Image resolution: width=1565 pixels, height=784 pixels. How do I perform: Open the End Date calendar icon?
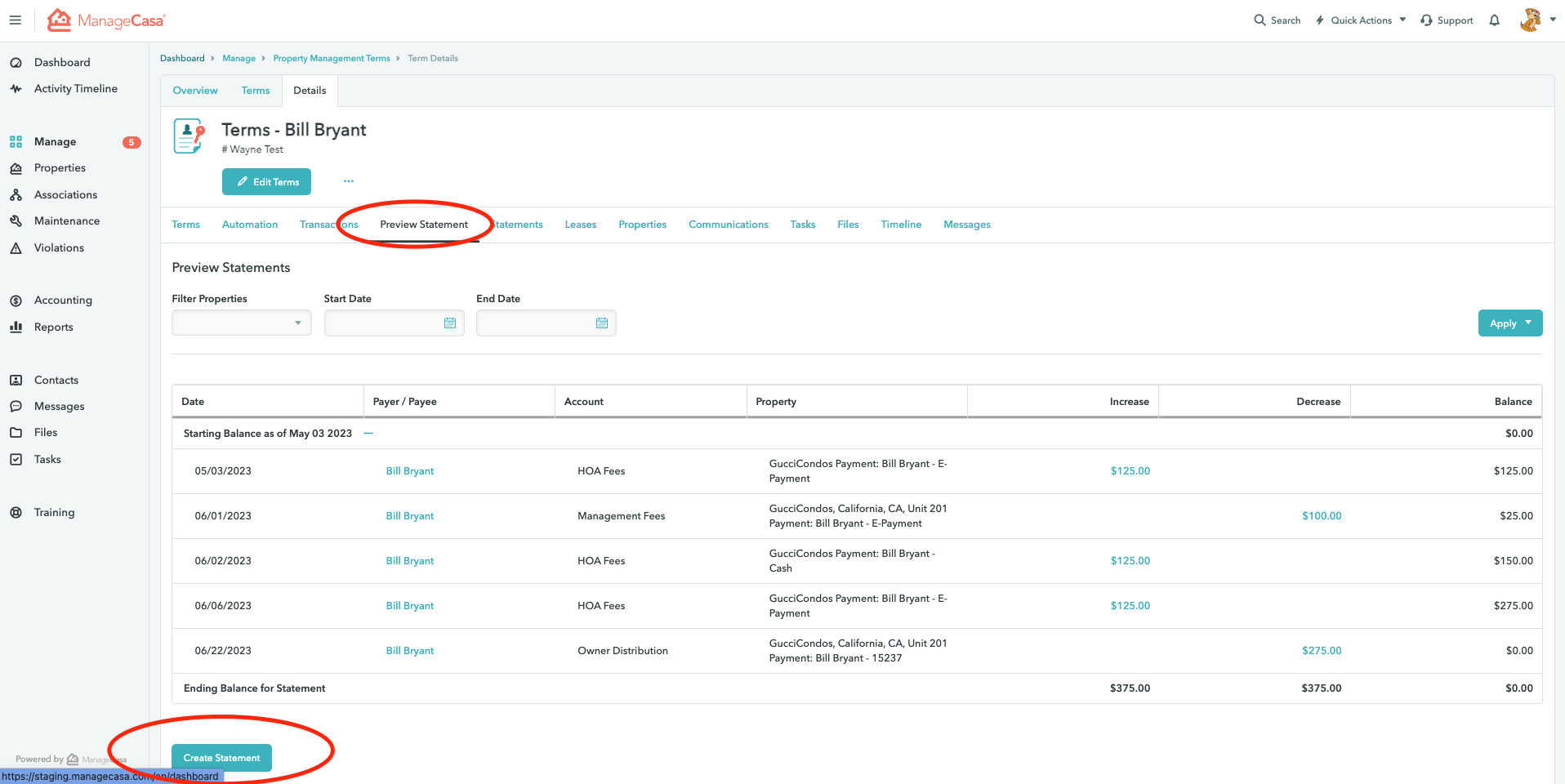pos(602,323)
